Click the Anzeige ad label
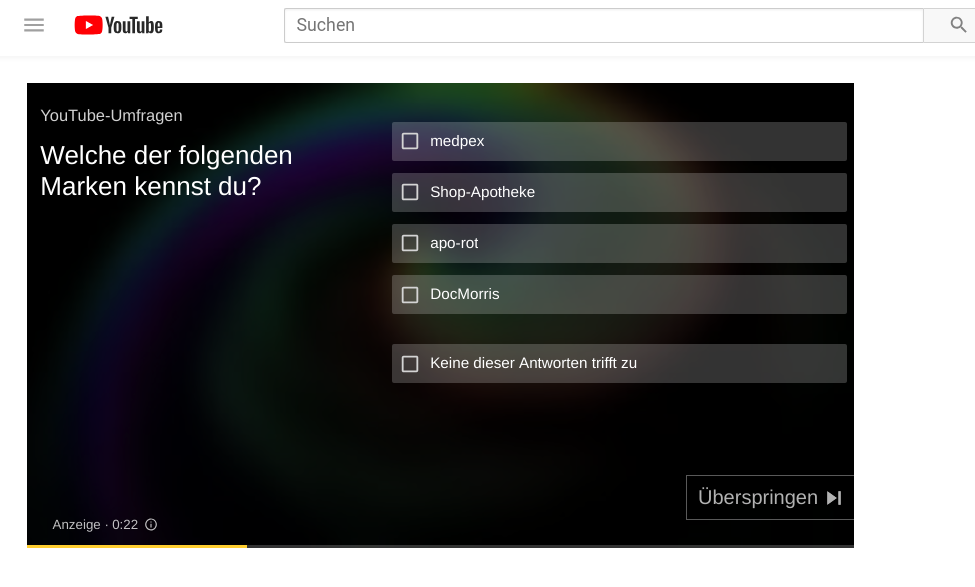This screenshot has height=587, width=975. point(77,524)
